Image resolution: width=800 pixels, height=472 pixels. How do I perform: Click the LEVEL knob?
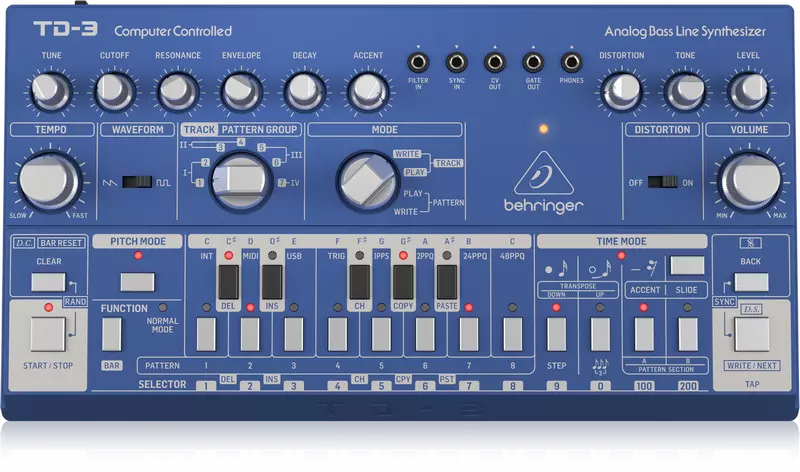(748, 92)
